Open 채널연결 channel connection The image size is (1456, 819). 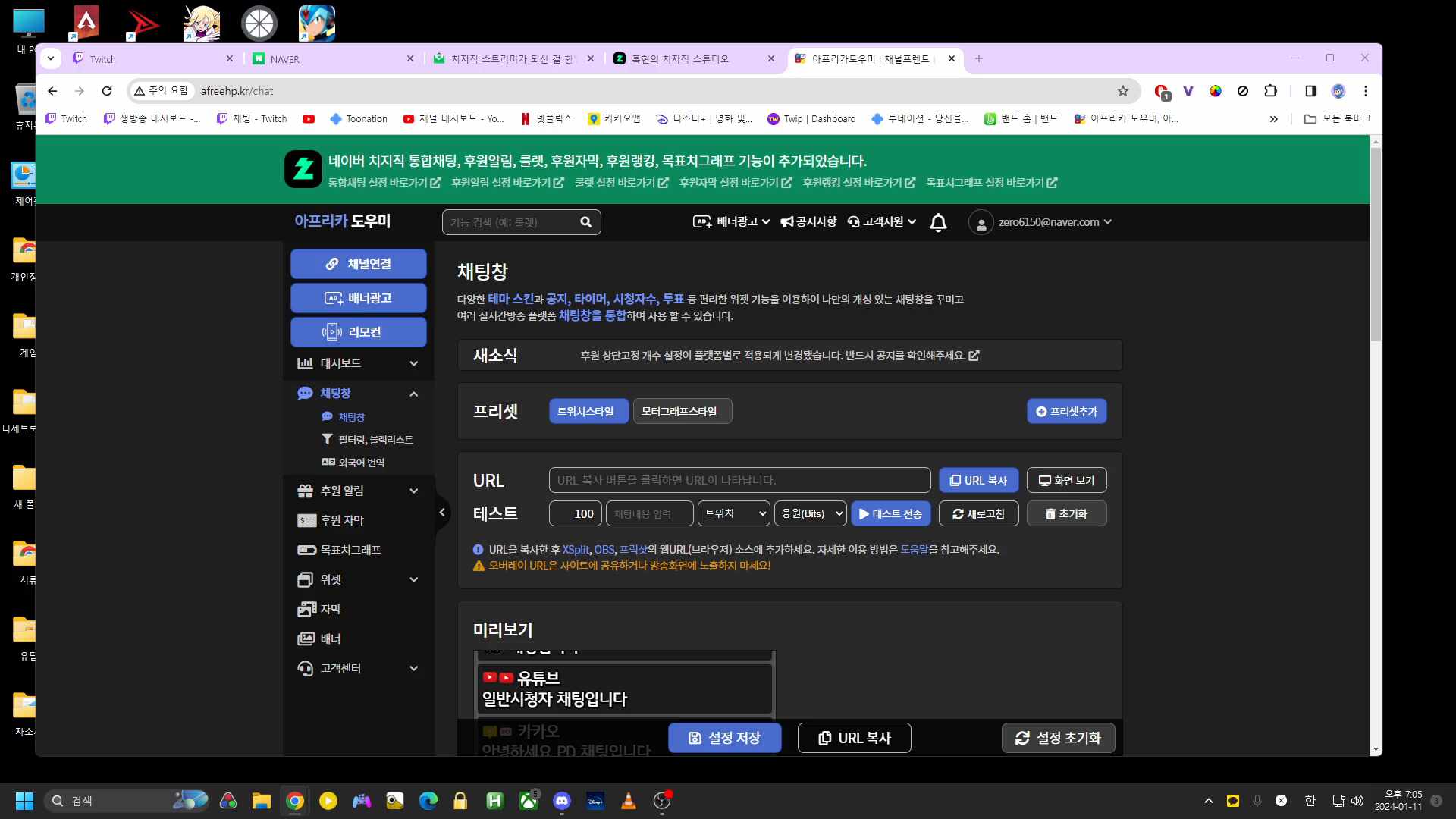point(358,263)
